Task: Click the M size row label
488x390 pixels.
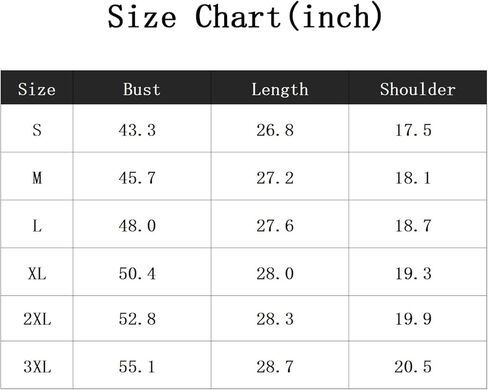Action: 37,177
